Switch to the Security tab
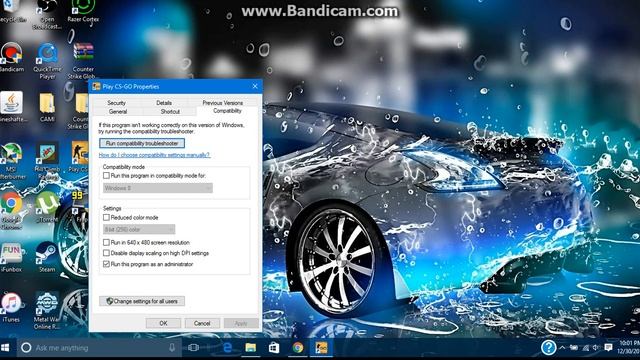Viewport: 640px width, 360px height. [117, 103]
